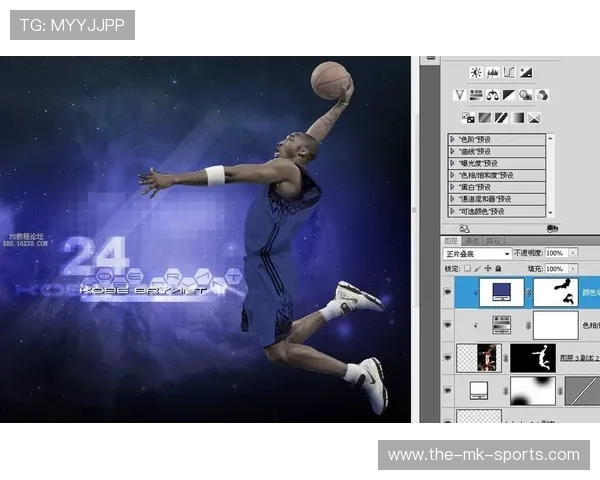Enable lock position move icon

coord(488,269)
